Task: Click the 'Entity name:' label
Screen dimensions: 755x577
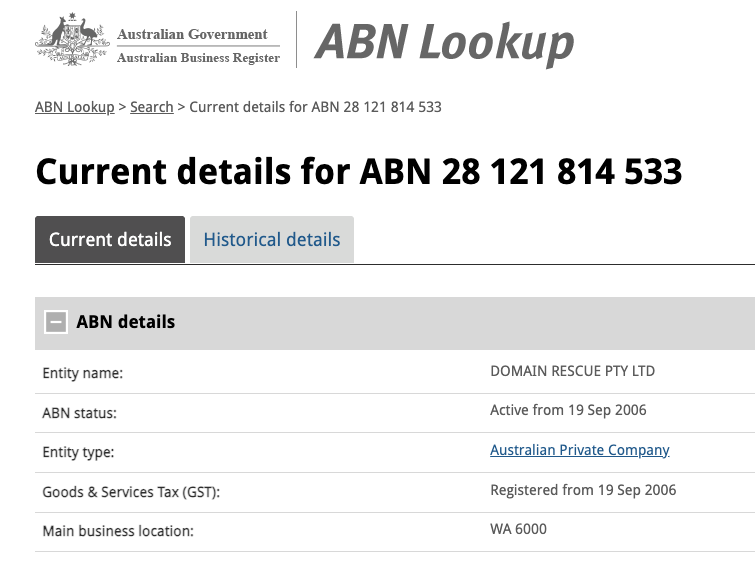Action: (83, 373)
